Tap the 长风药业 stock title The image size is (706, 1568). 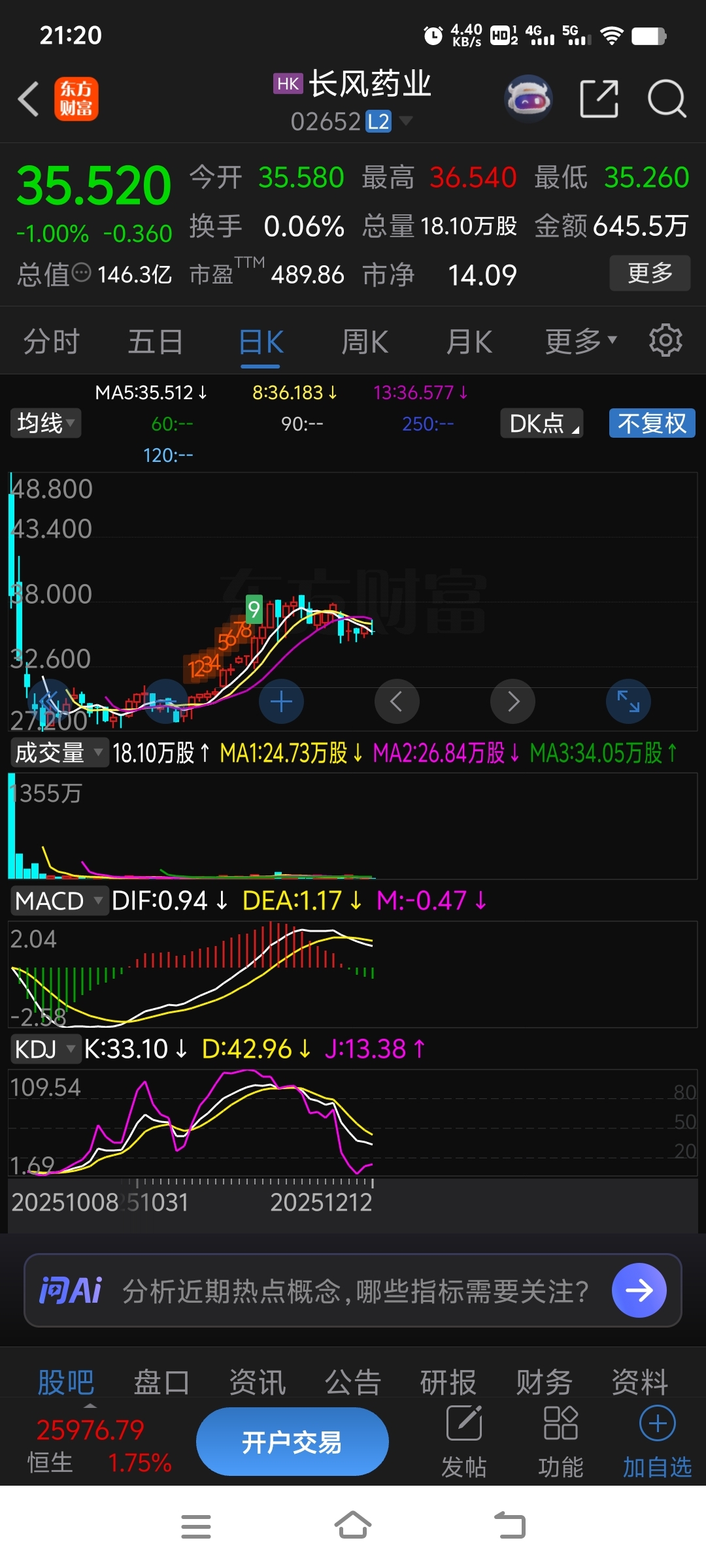point(370,84)
